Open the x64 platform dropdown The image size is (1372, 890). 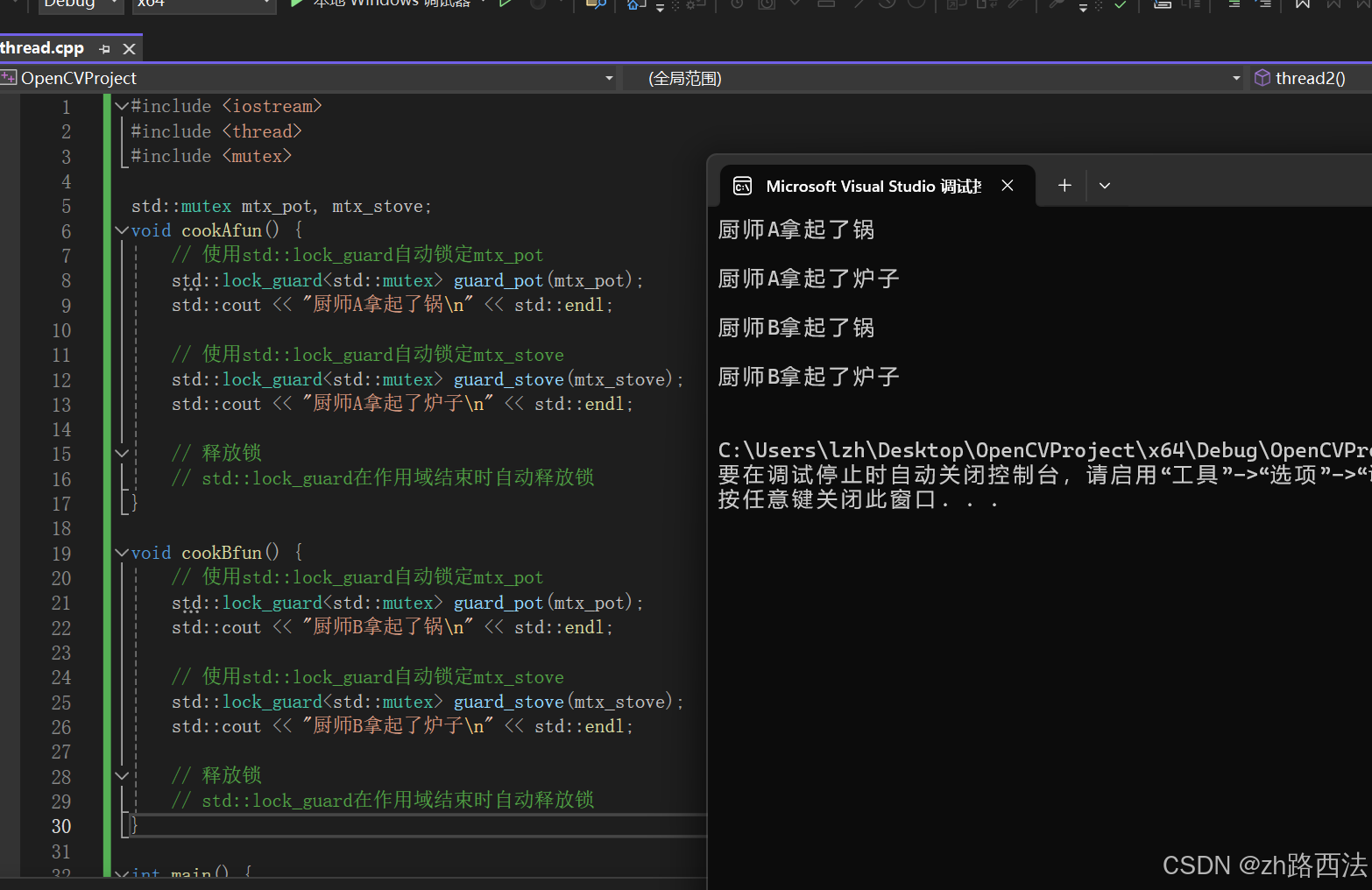click(x=204, y=4)
